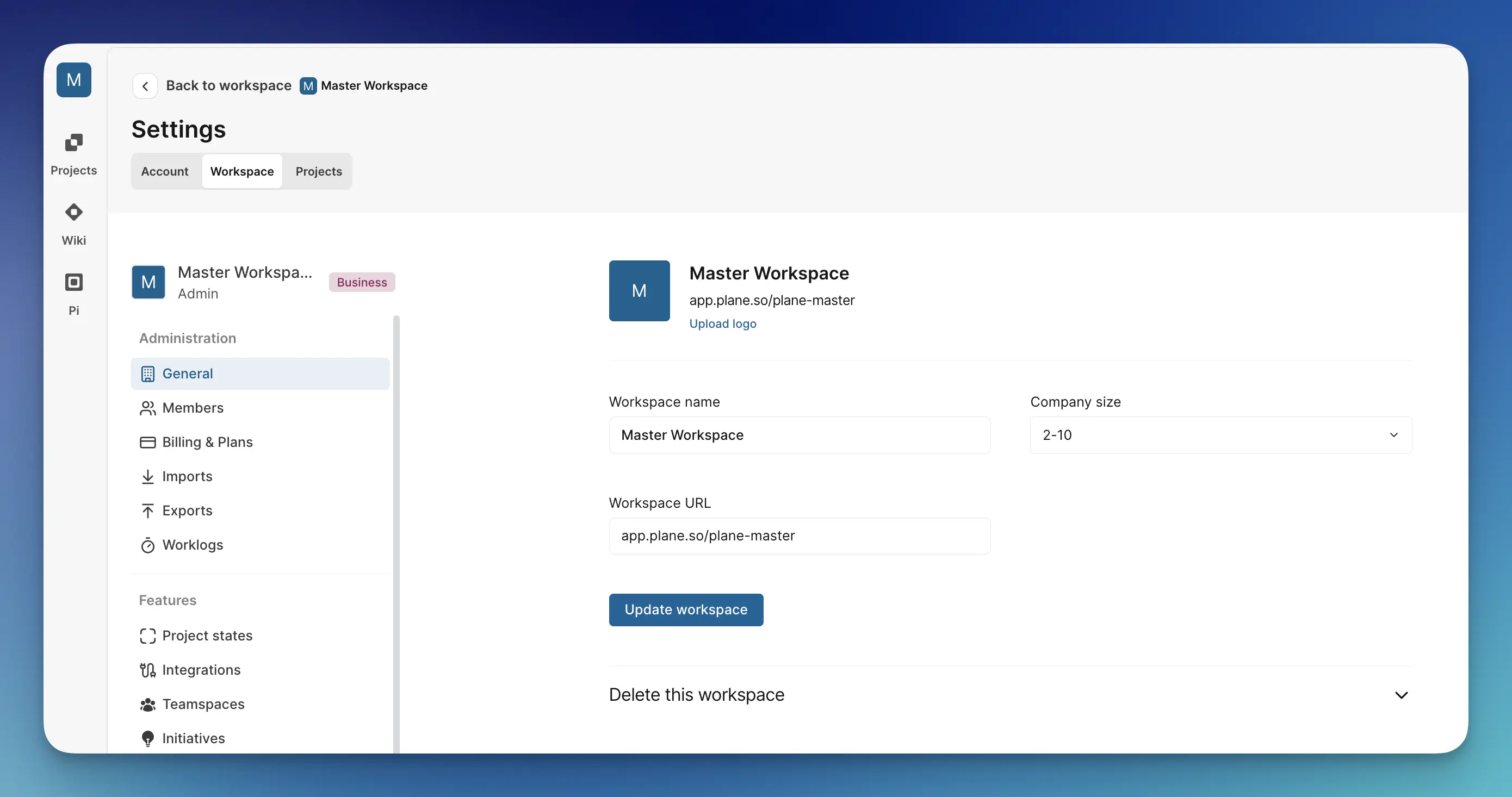Click the Master Workspace heading
The height and width of the screenshot is (797, 1512).
[769, 273]
